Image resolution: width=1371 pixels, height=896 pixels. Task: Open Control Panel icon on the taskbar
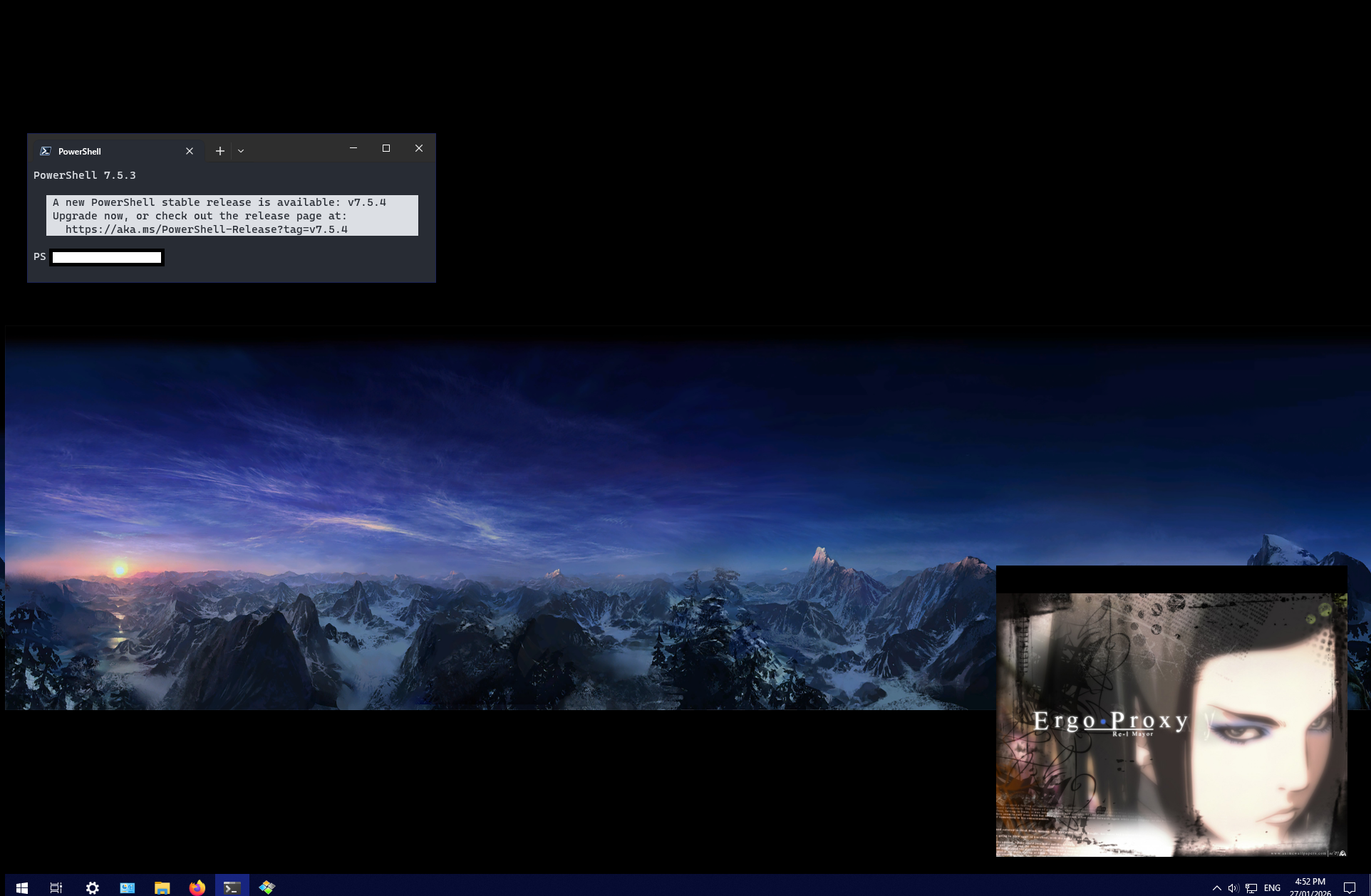[128, 887]
